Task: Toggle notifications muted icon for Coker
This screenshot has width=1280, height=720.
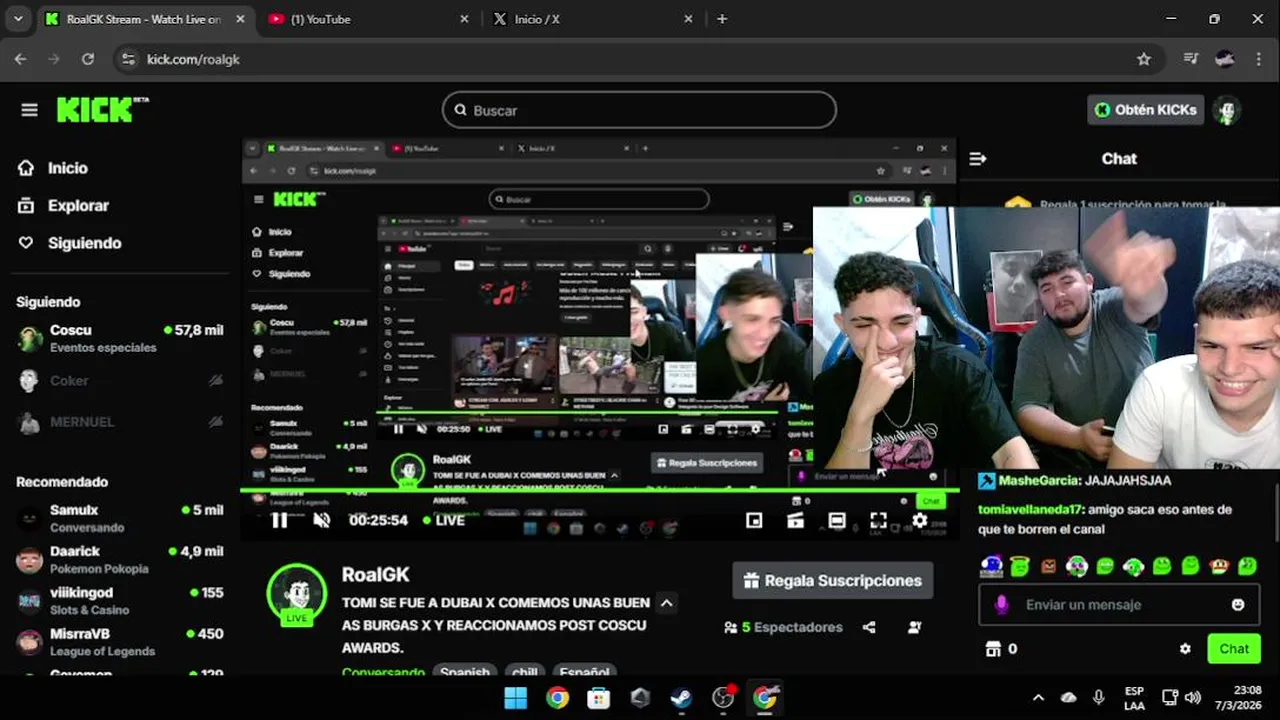Action: coord(215,380)
